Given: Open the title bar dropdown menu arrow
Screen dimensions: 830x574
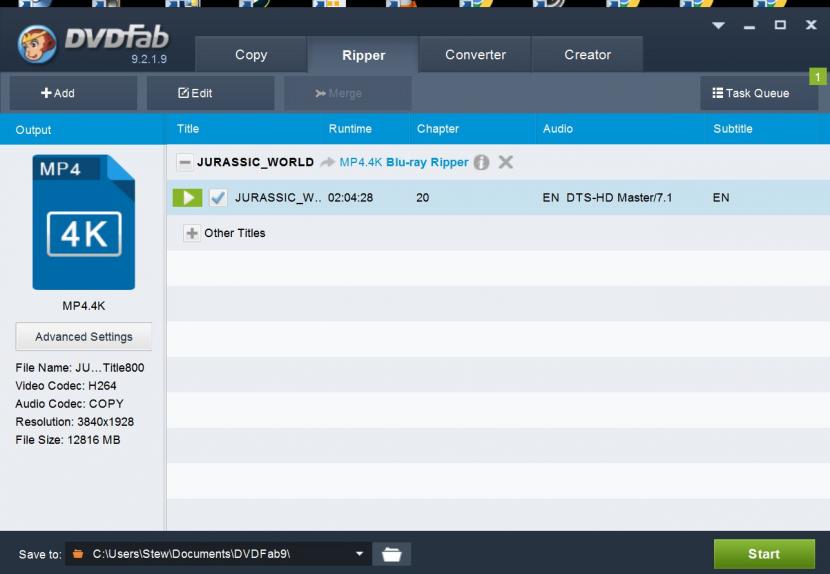Looking at the screenshot, I should 718,25.
